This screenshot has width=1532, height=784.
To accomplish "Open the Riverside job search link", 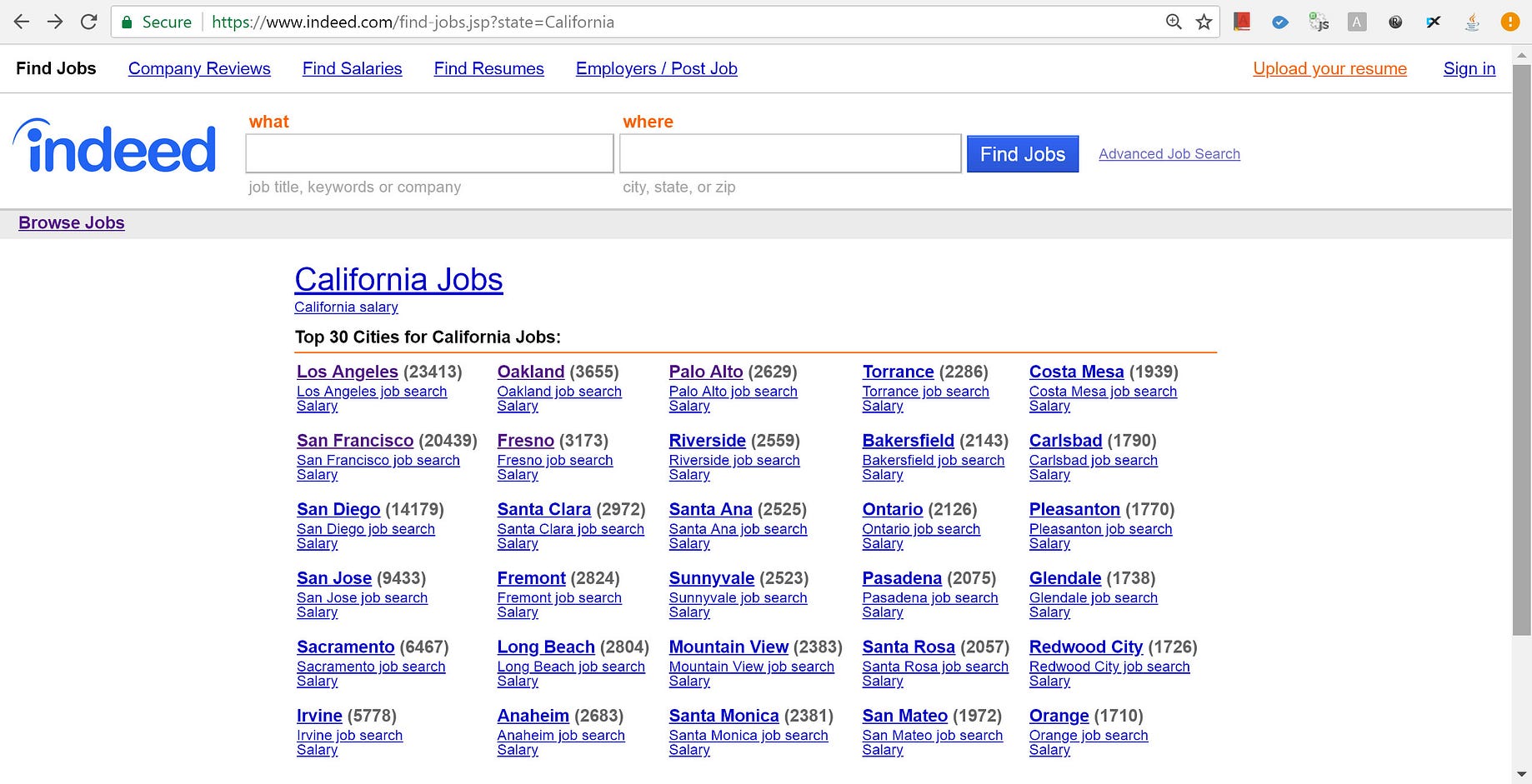I will 734,460.
